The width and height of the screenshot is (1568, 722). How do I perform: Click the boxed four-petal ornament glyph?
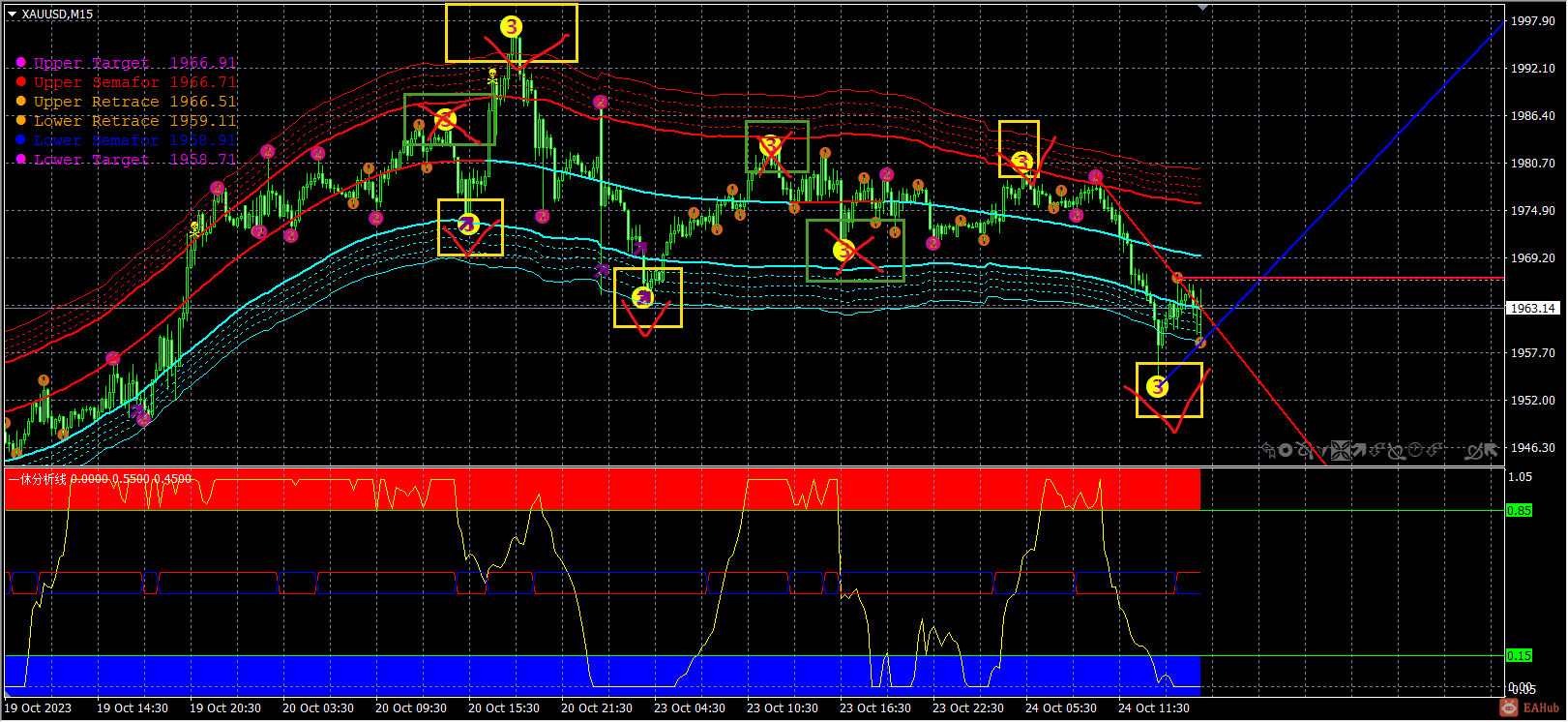coord(1341,450)
